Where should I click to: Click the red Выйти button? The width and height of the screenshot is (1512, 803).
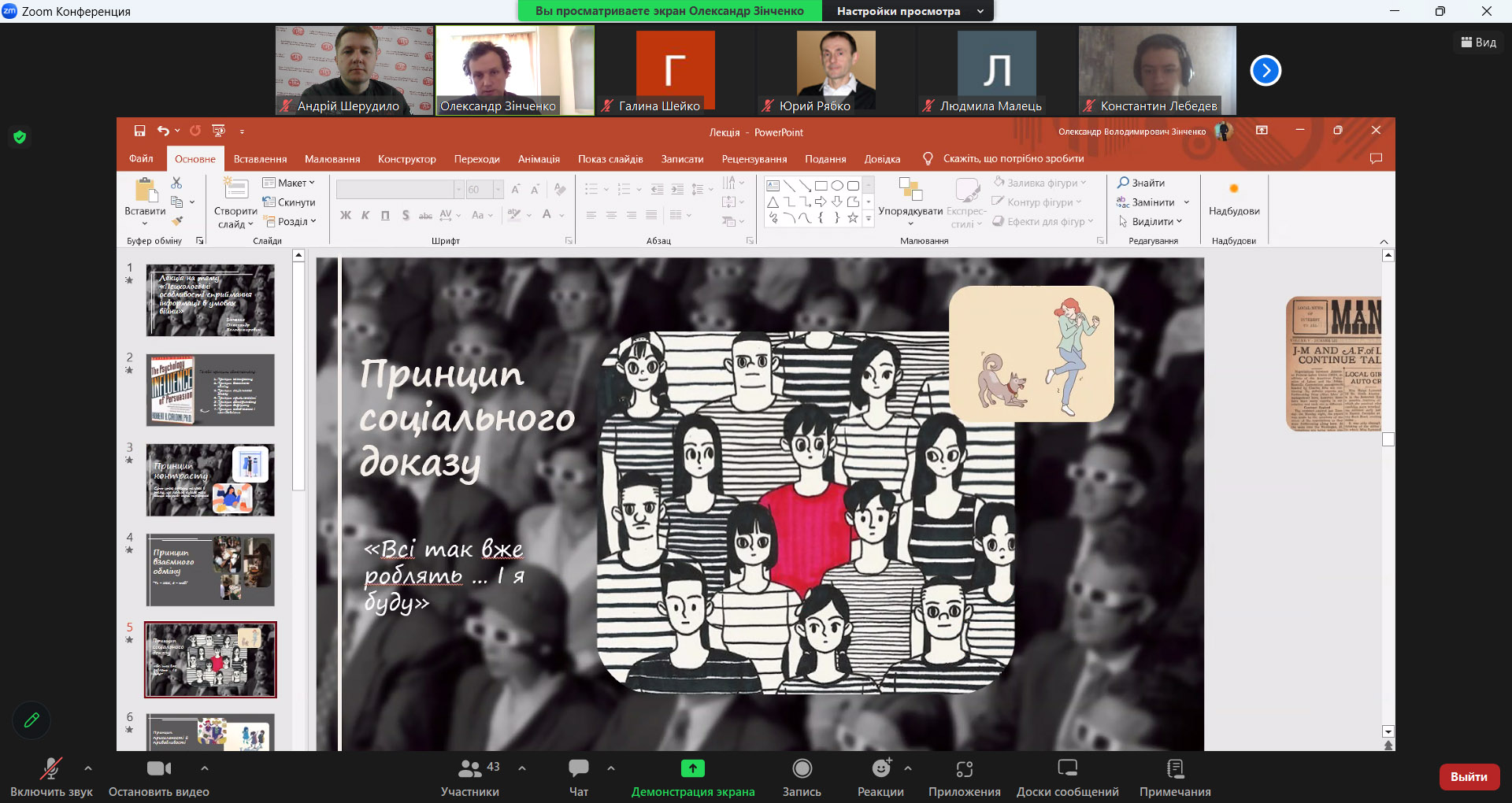coord(1469,777)
